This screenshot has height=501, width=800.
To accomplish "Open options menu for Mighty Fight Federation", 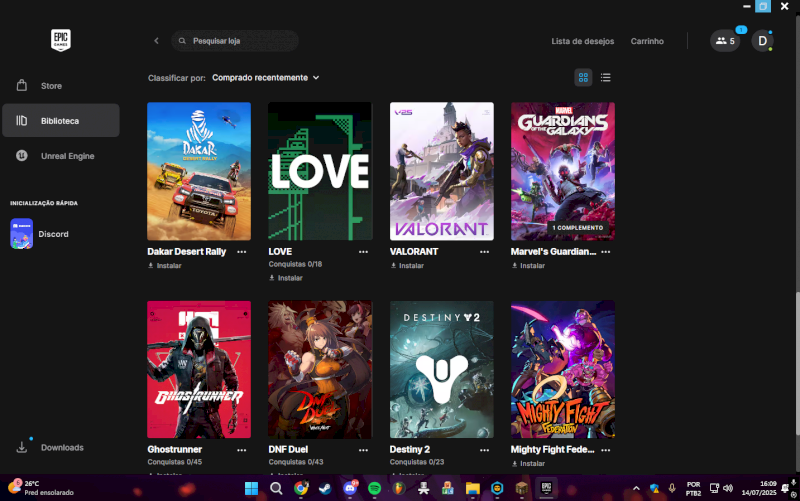I will 606,450.
